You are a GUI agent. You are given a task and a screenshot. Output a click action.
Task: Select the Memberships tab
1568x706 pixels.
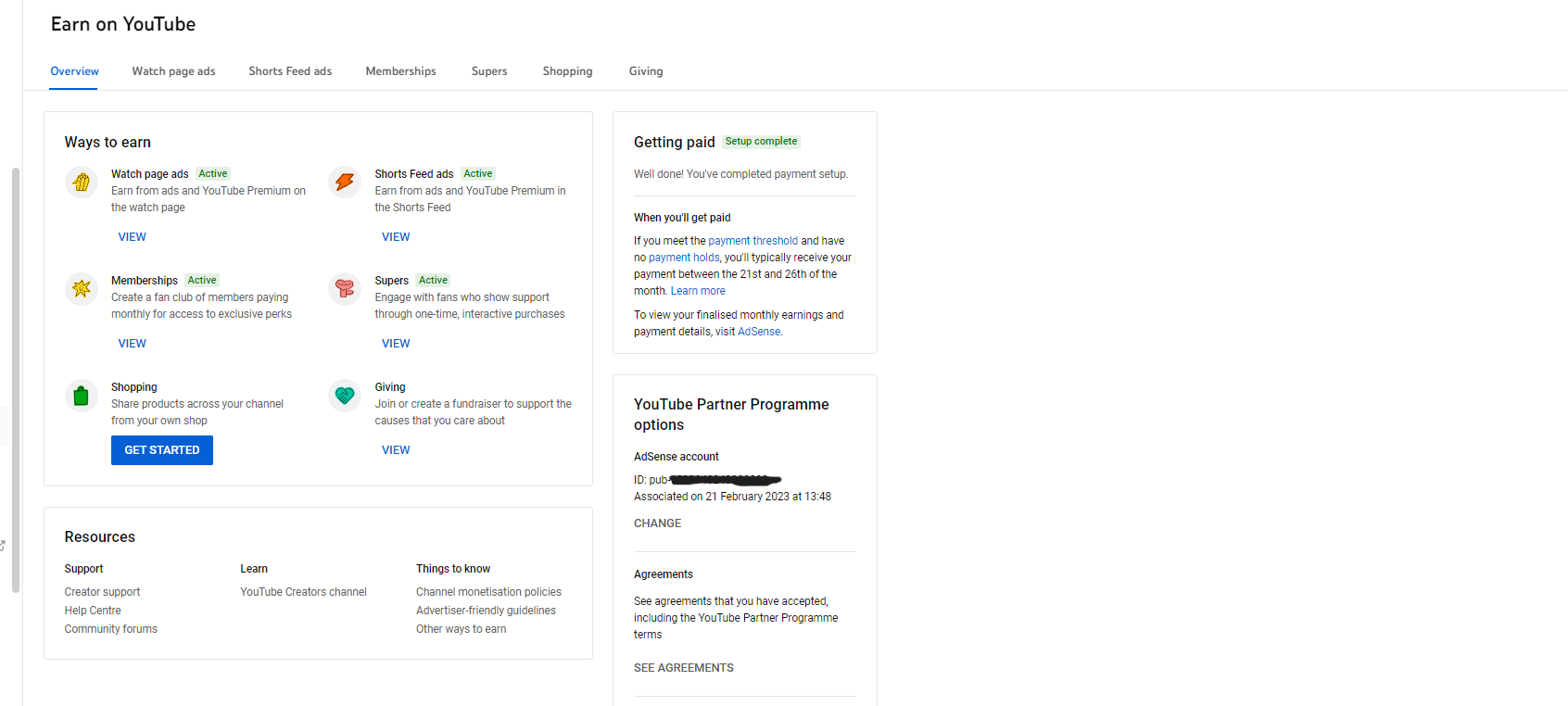400,71
